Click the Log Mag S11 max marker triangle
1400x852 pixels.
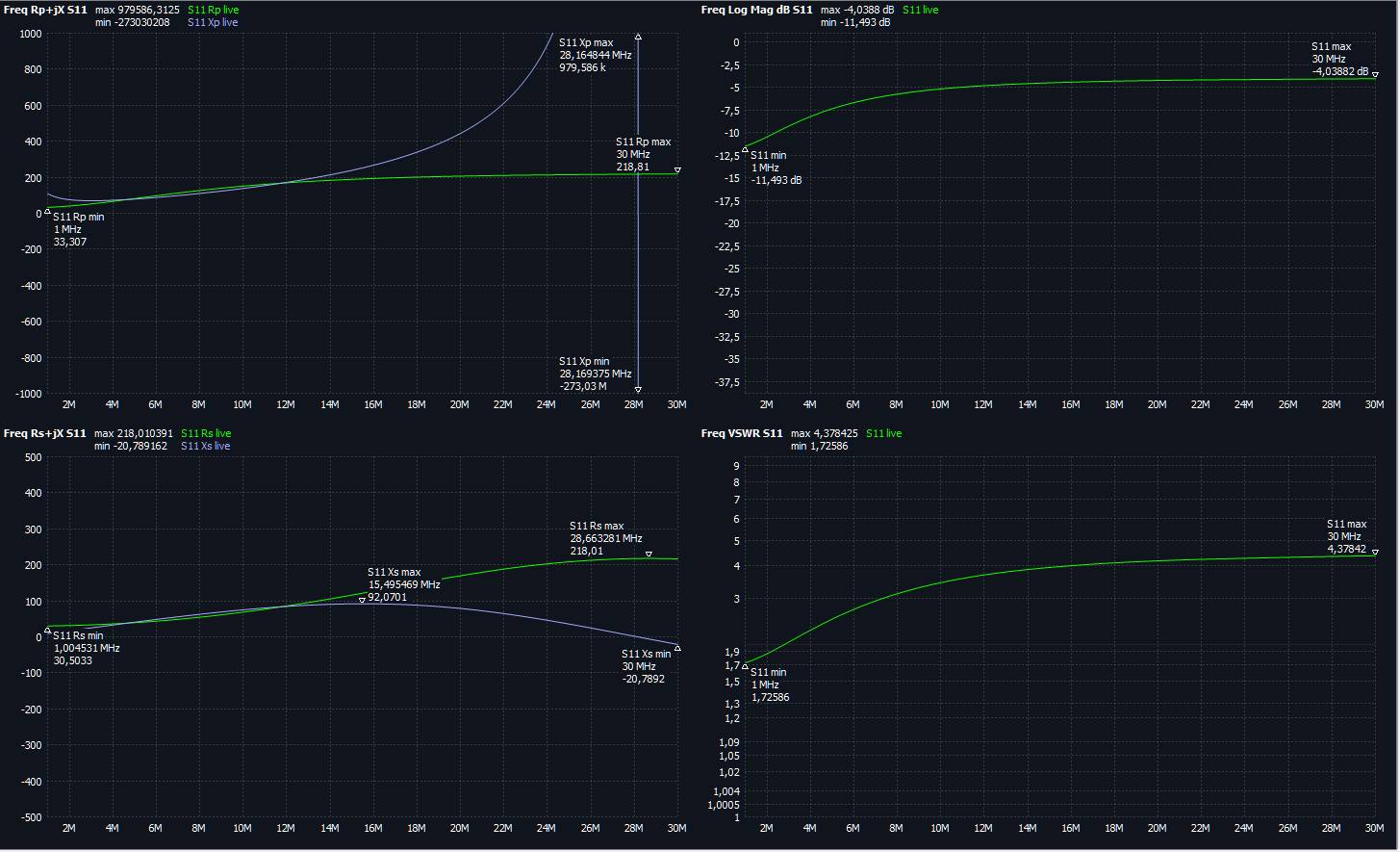(1375, 74)
